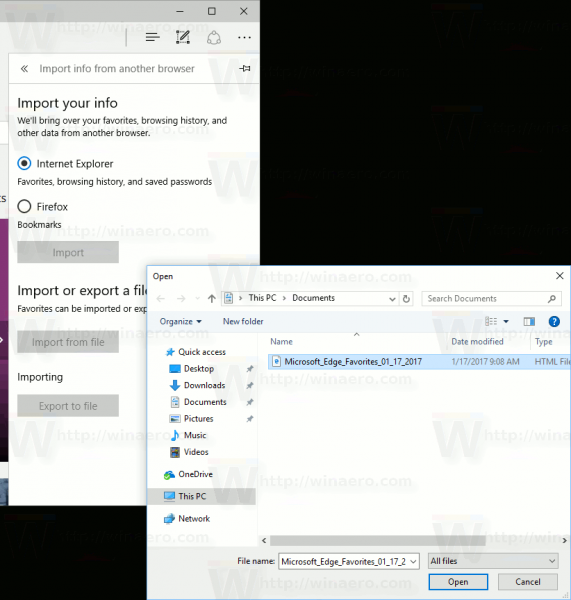Open Pictures in the navigation pane
Screen dimensions: 571x600
pos(191,419)
